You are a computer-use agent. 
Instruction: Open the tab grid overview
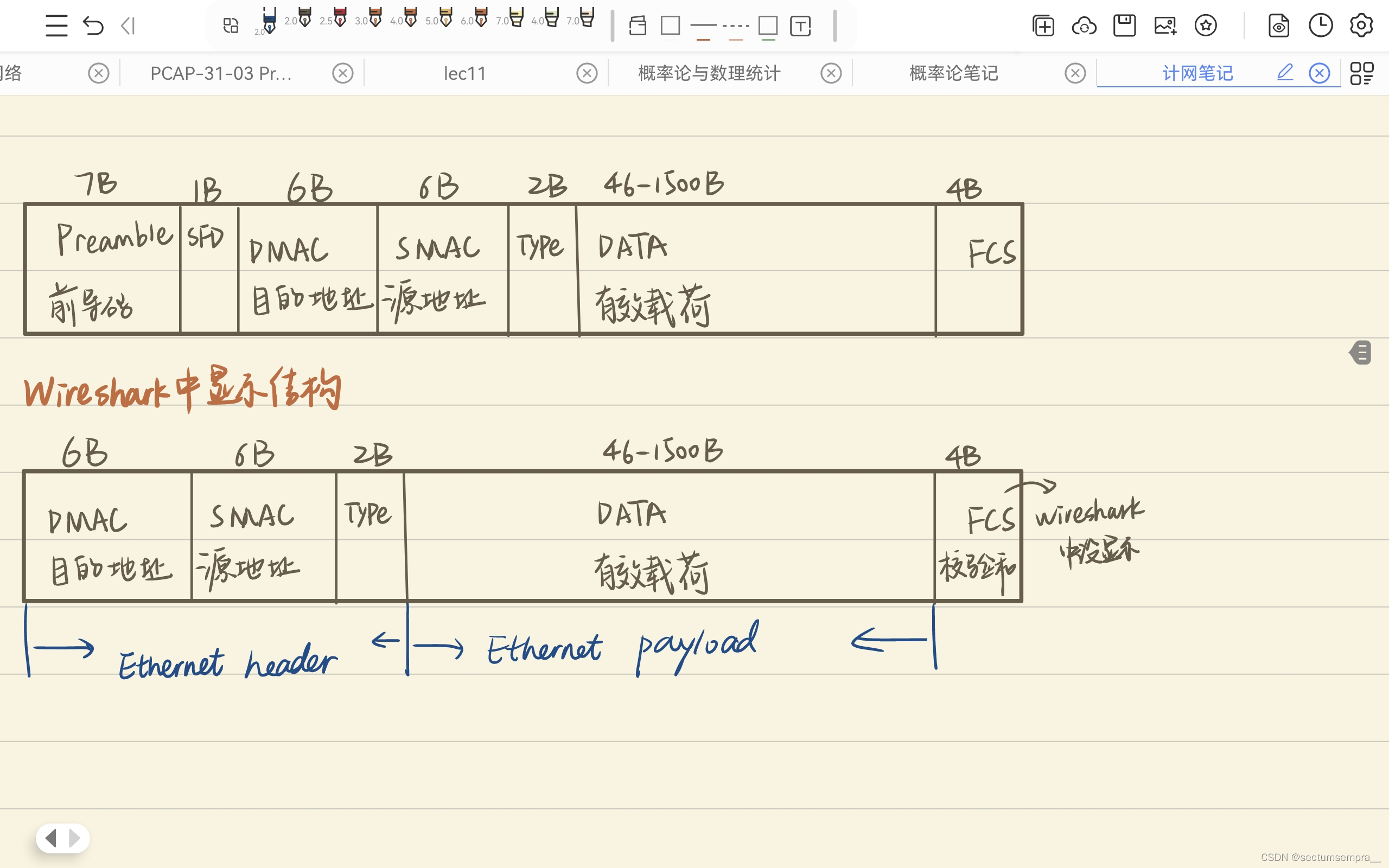coord(1361,73)
